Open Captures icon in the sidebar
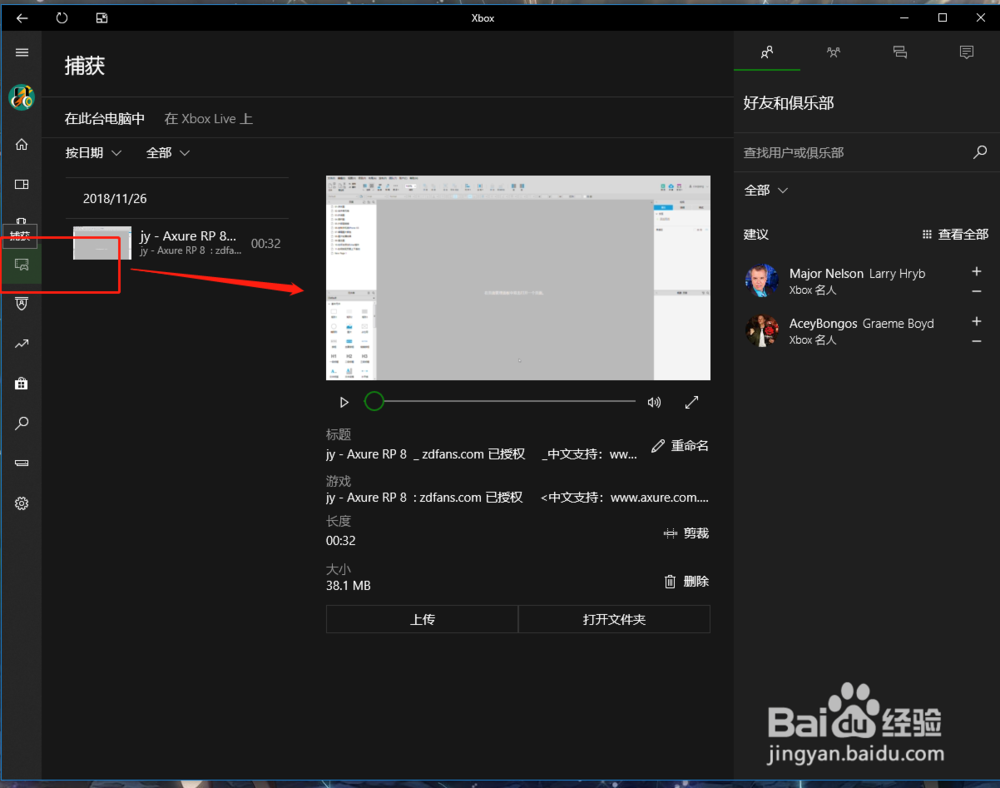Image resolution: width=1000 pixels, height=788 pixels. point(22,264)
